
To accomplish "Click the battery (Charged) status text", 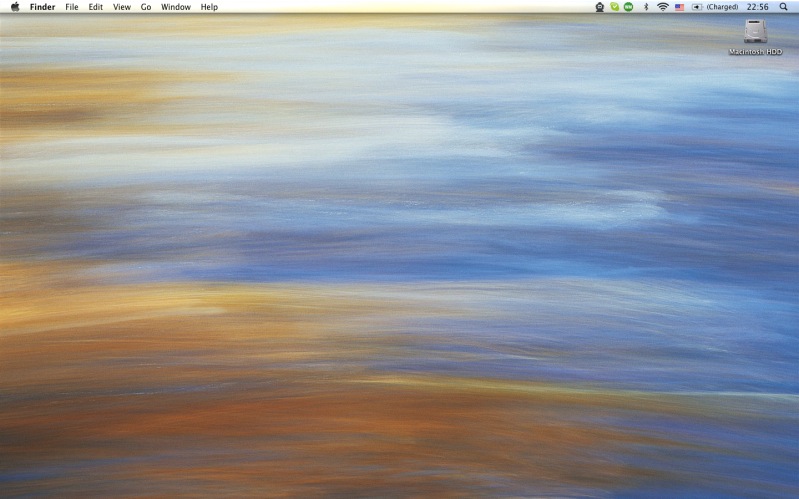I will pos(722,7).
